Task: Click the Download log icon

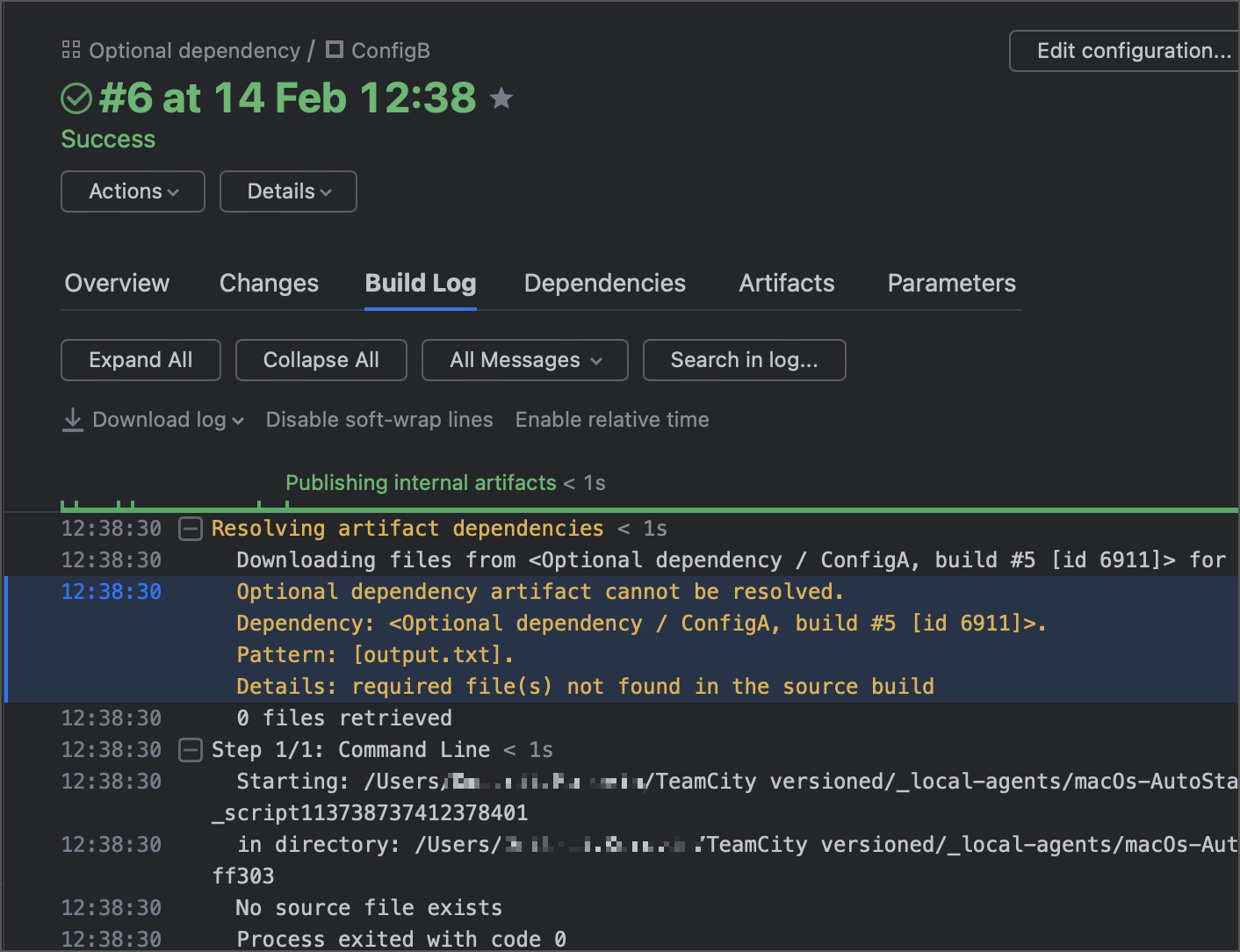Action: pyautogui.click(x=73, y=420)
